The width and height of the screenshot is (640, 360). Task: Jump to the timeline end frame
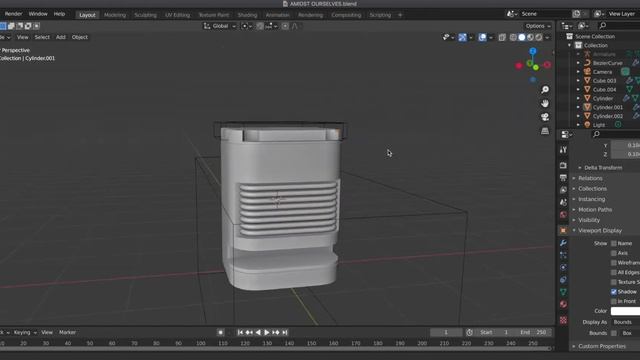pyautogui.click(x=285, y=333)
